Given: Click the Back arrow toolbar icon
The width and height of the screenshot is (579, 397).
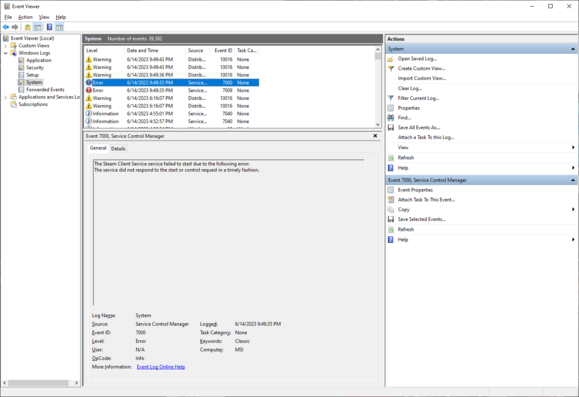Looking at the screenshot, I should [6, 27].
